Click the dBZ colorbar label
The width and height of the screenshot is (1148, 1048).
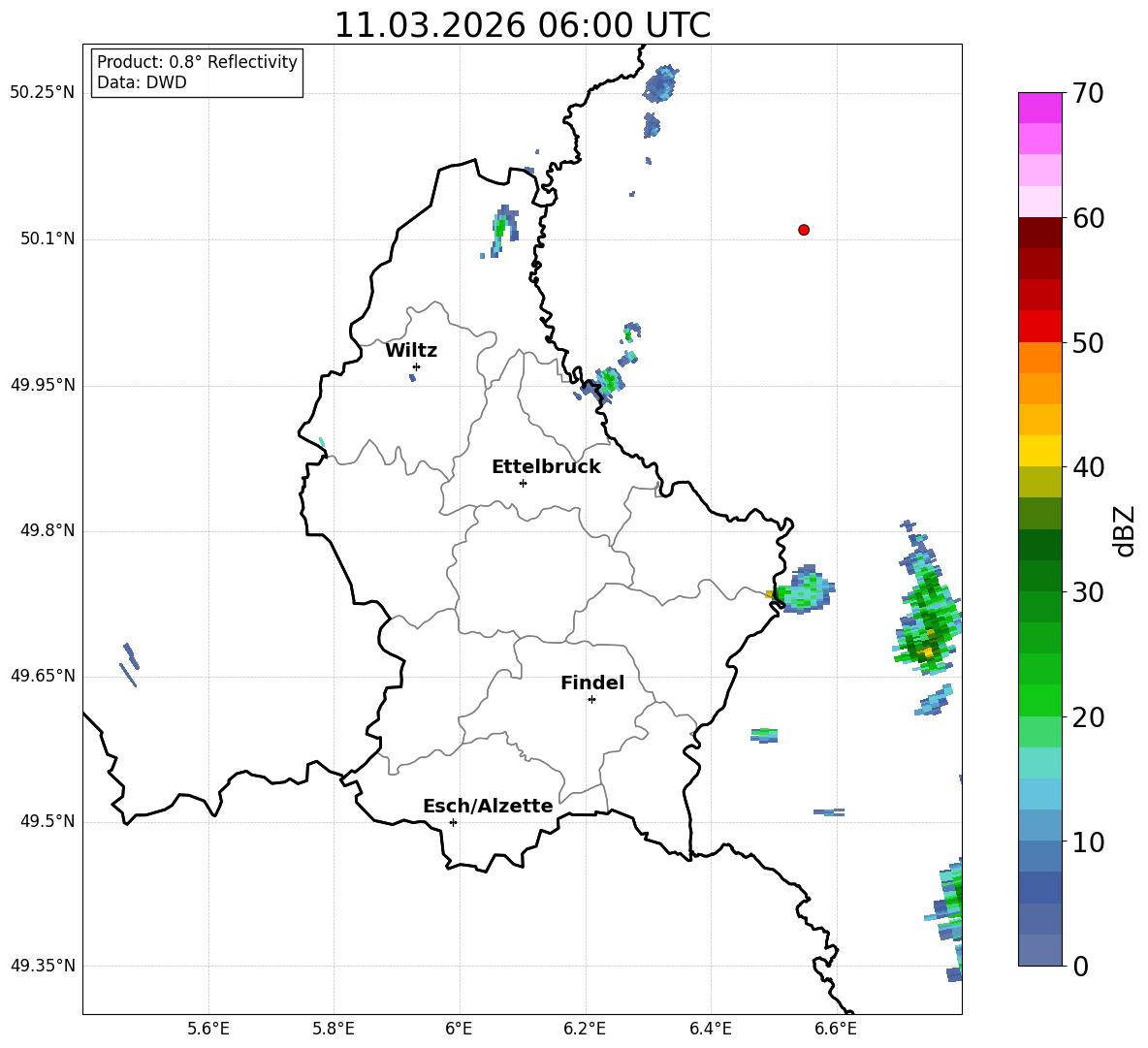point(1123,530)
